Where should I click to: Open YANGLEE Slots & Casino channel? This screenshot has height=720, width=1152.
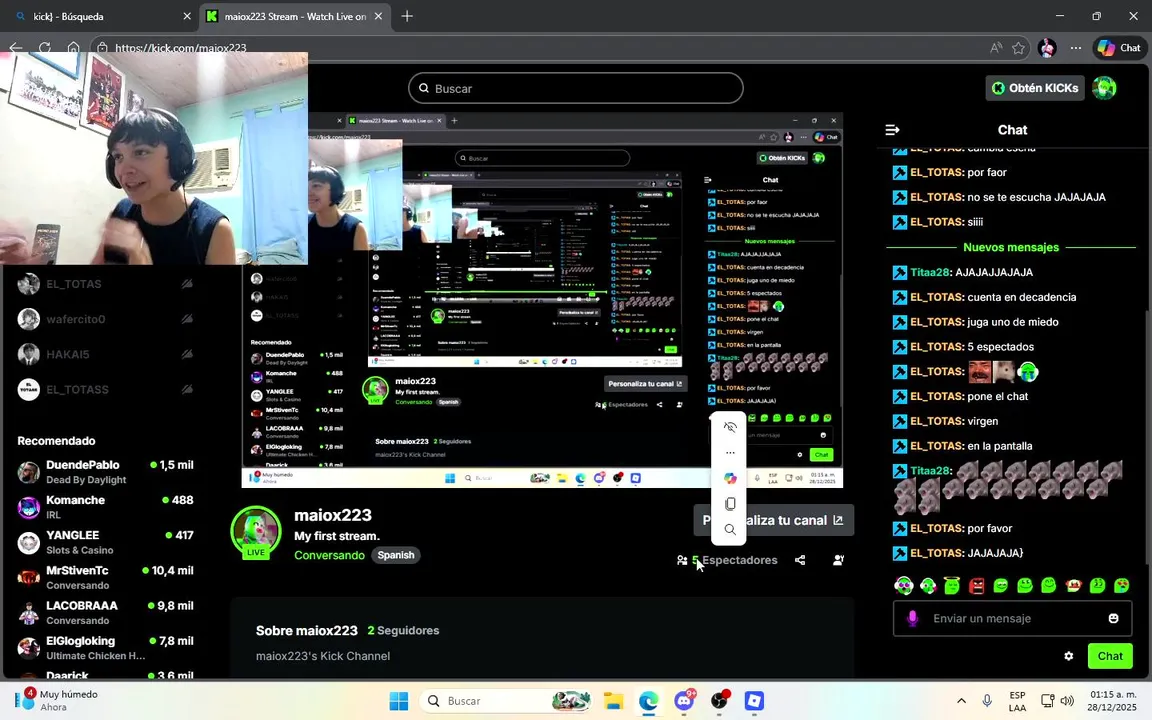tap(105, 542)
